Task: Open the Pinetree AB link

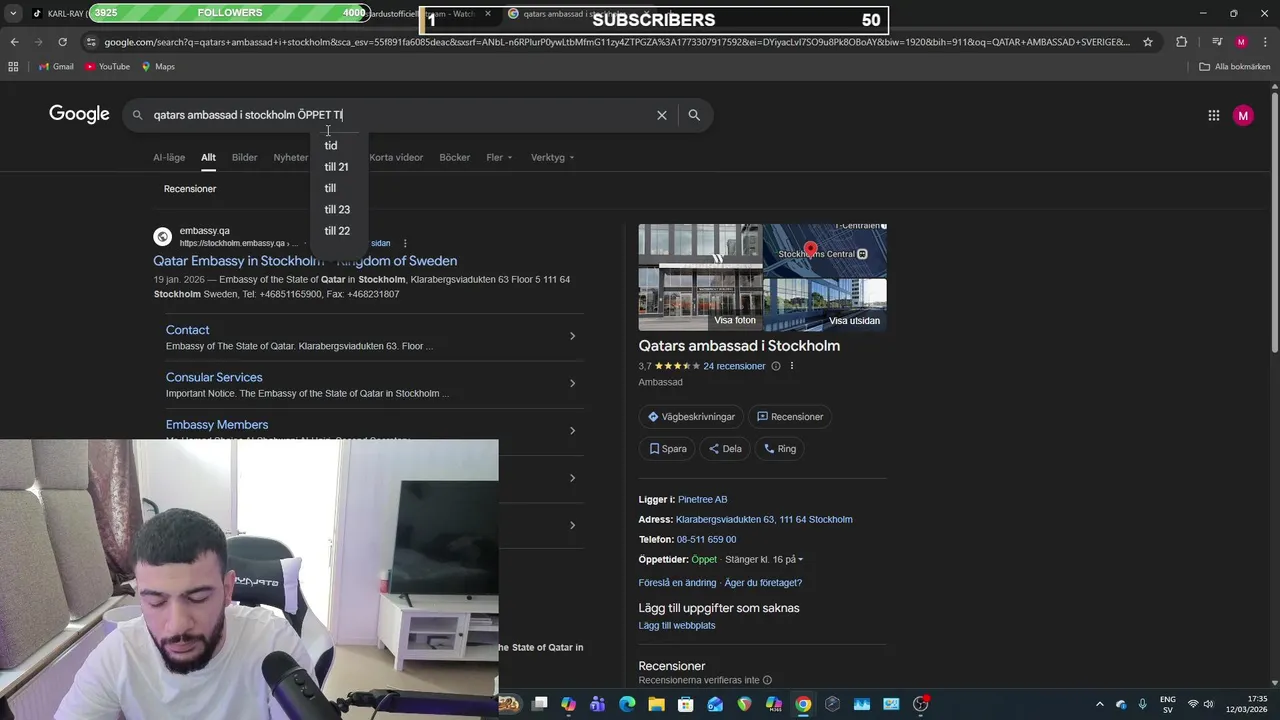Action: point(702,499)
